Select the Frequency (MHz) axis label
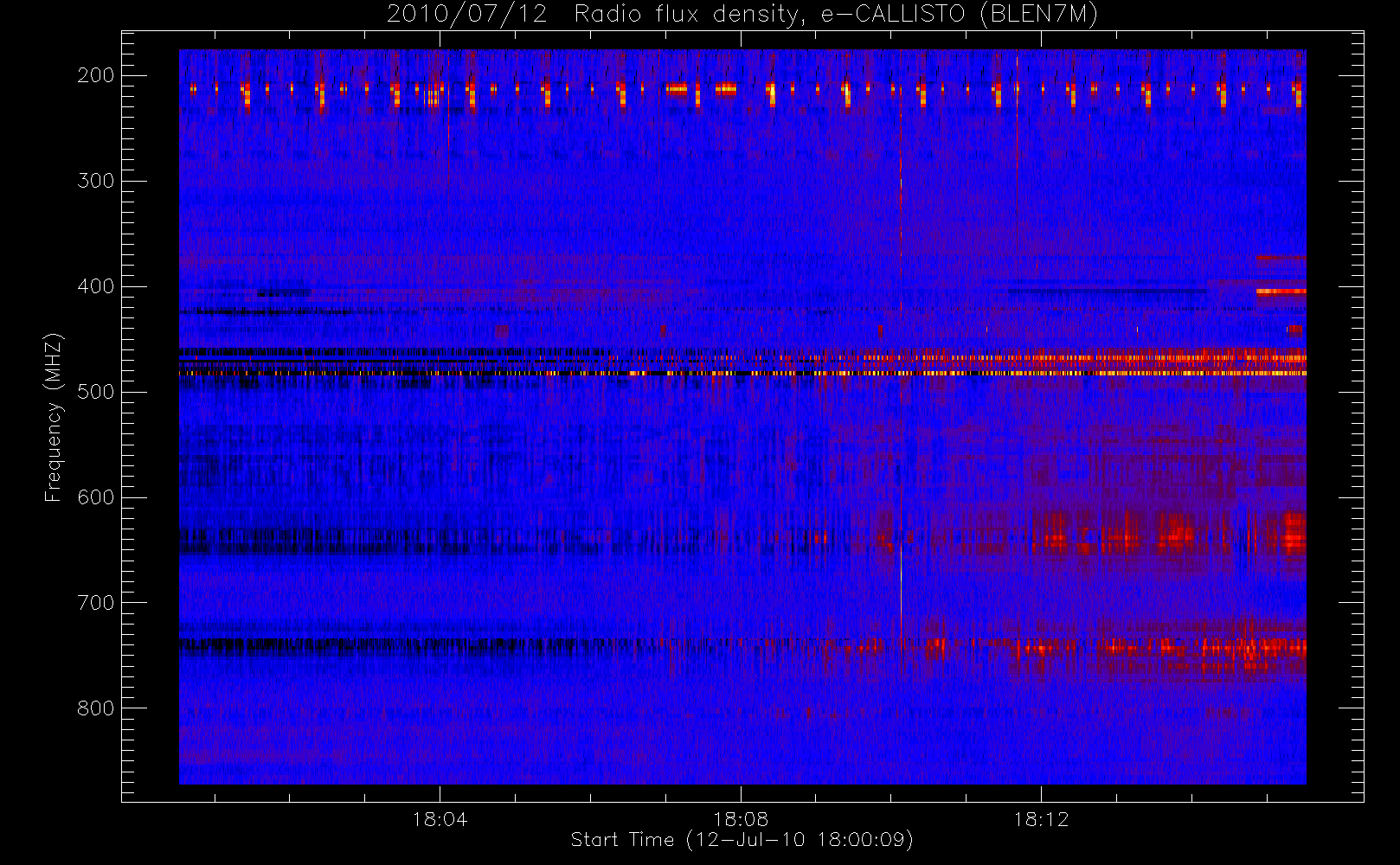This screenshot has height=865, width=1400. pos(55,418)
